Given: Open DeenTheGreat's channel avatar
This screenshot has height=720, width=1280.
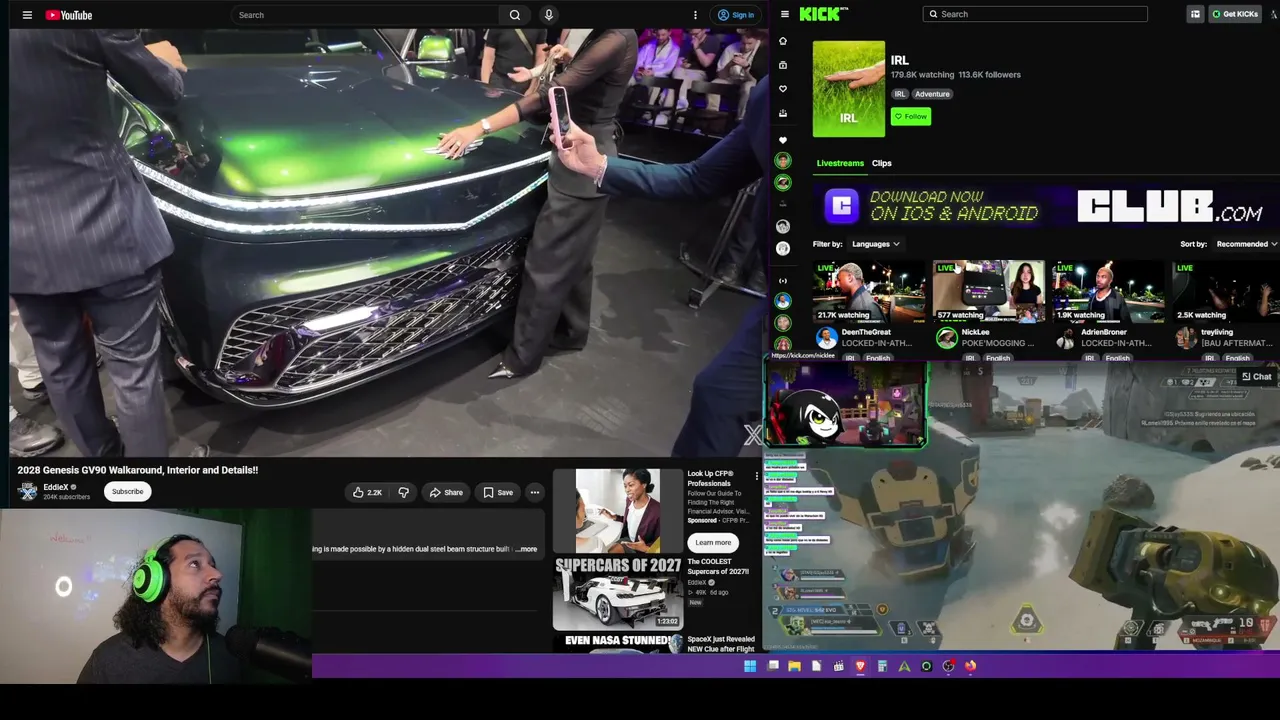Looking at the screenshot, I should click(x=826, y=338).
